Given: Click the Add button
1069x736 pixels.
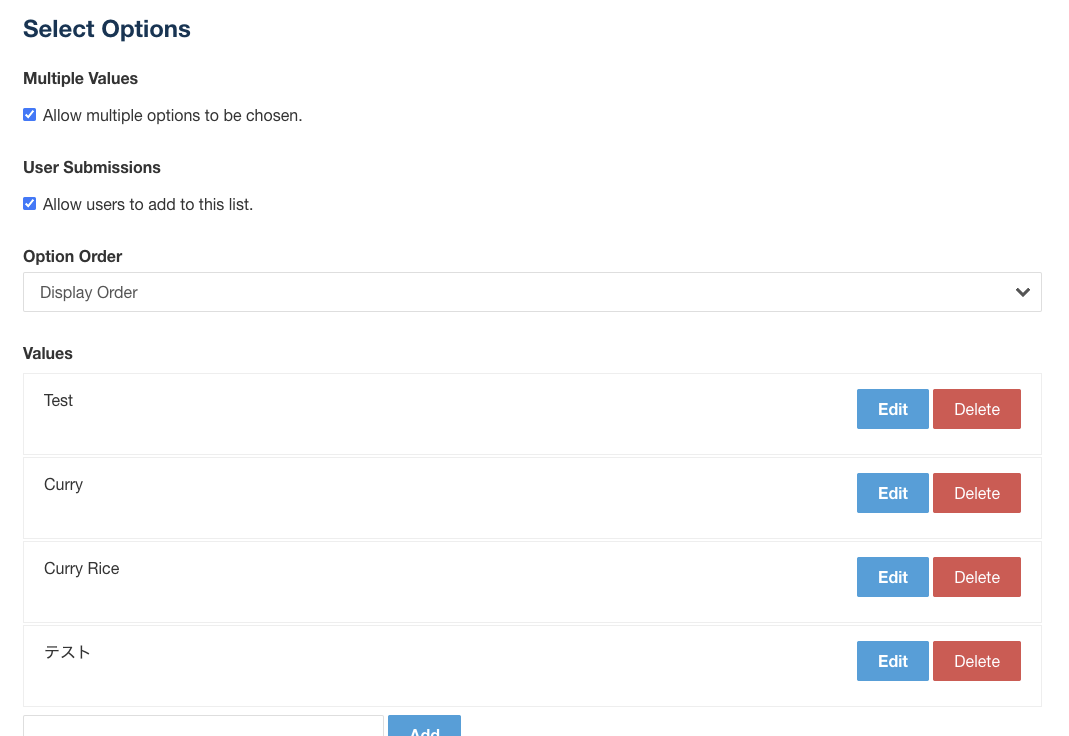Looking at the screenshot, I should tap(424, 729).
